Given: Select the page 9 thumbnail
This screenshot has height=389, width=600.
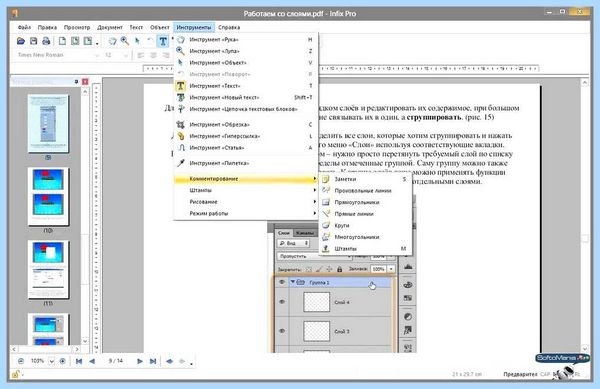Looking at the screenshot, I should (x=48, y=124).
